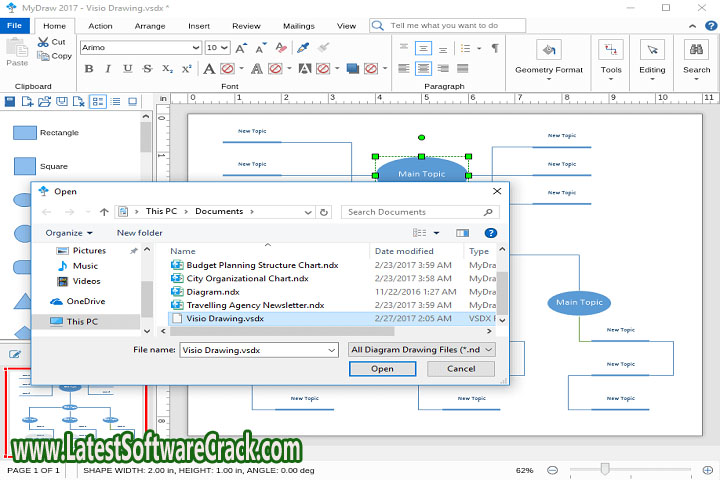Viewport: 720px width, 480px height.
Task: Switch to the Action tab
Action: [x=100, y=26]
